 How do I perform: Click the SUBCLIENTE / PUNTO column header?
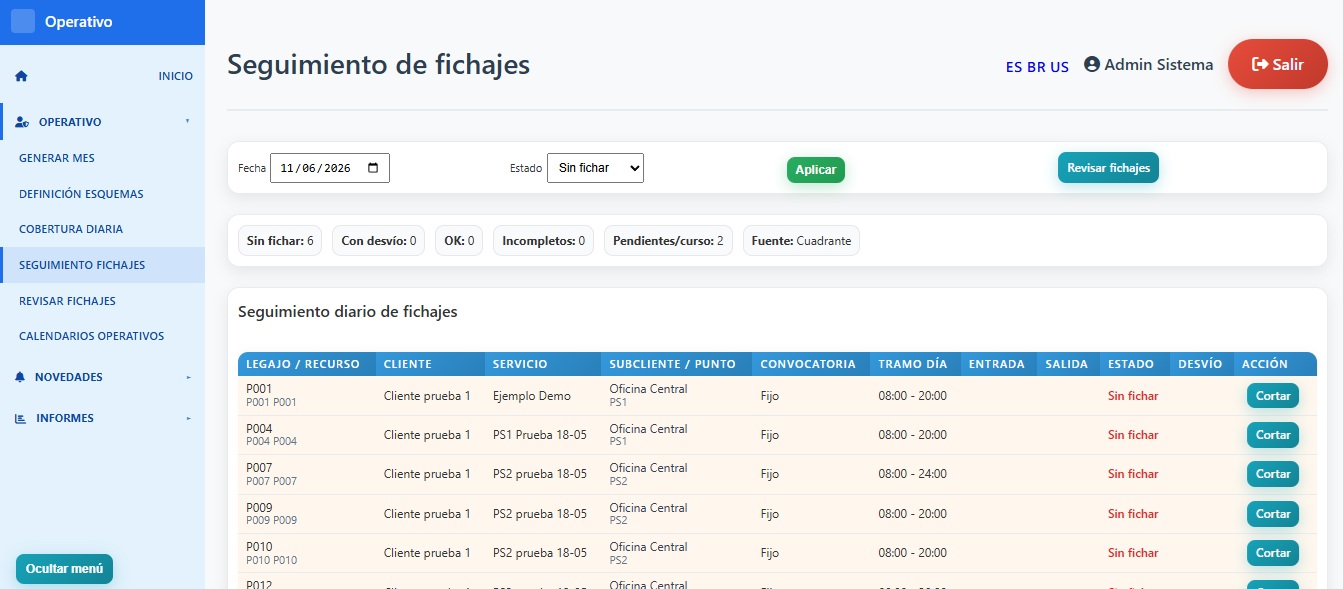(x=677, y=364)
